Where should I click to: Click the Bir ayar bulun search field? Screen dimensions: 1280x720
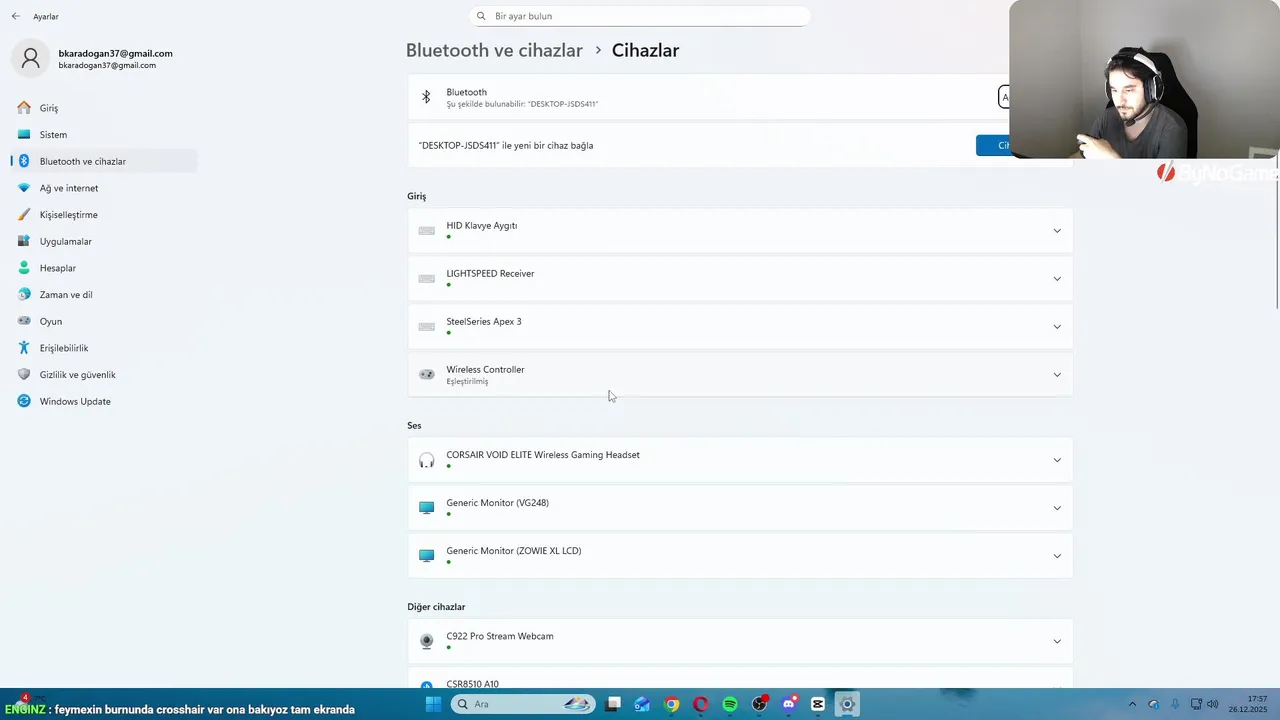coord(640,16)
